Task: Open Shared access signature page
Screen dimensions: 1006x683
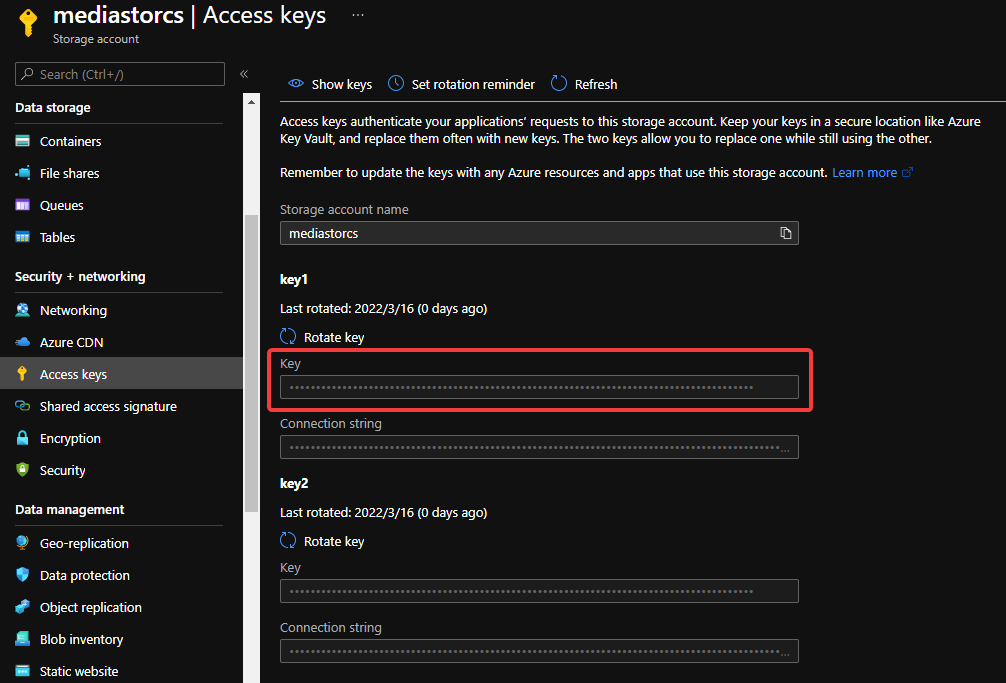Action: pos(108,406)
